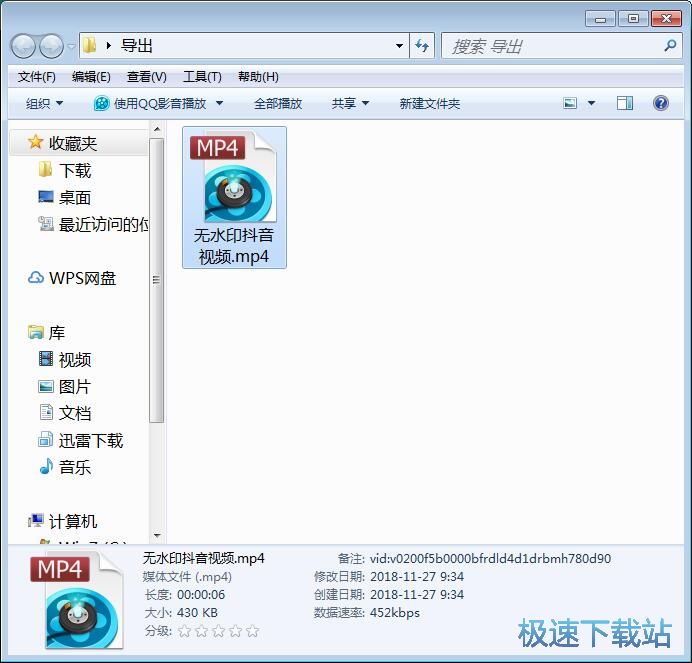
Task: Expand the address bar history dropdown
Action: pos(399,45)
